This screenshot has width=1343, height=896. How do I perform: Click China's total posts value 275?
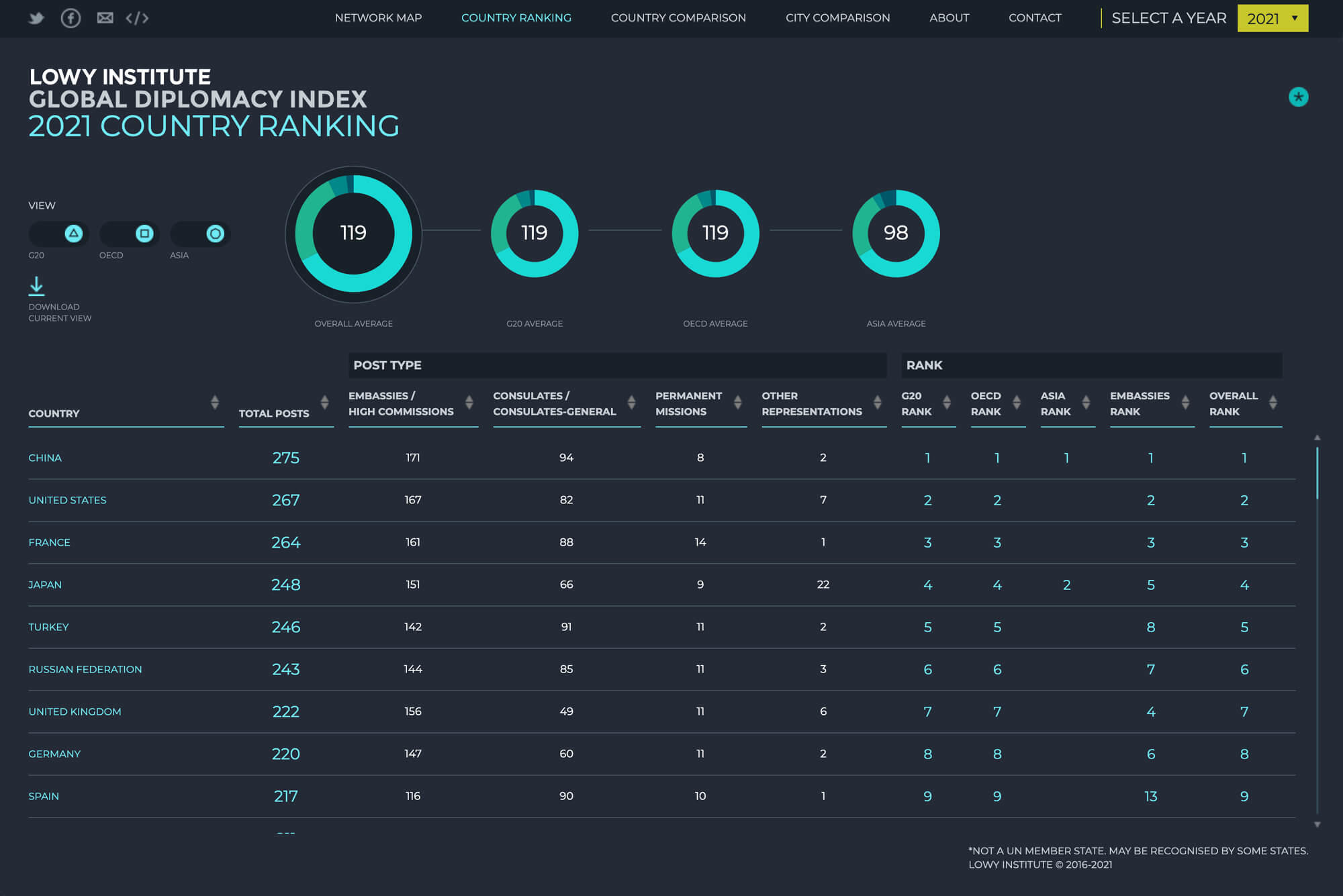pyautogui.click(x=286, y=458)
